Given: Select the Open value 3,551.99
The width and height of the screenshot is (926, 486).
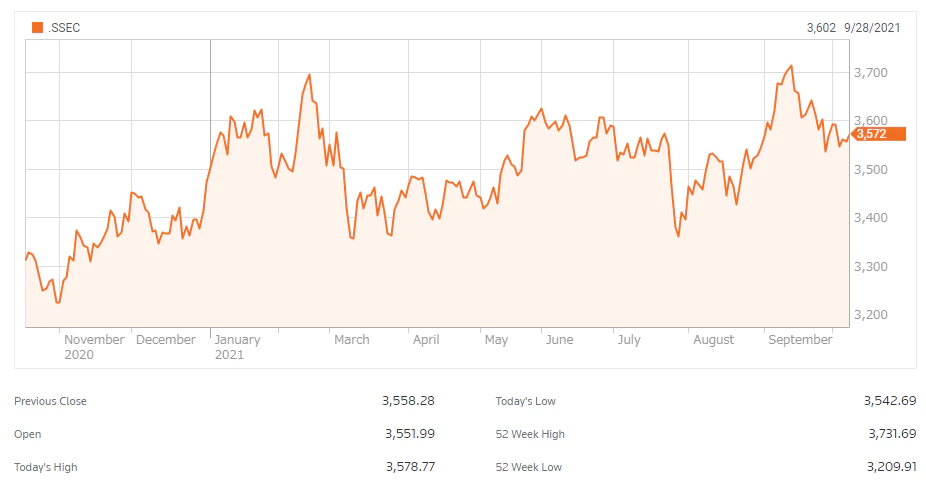Looking at the screenshot, I should (410, 434).
